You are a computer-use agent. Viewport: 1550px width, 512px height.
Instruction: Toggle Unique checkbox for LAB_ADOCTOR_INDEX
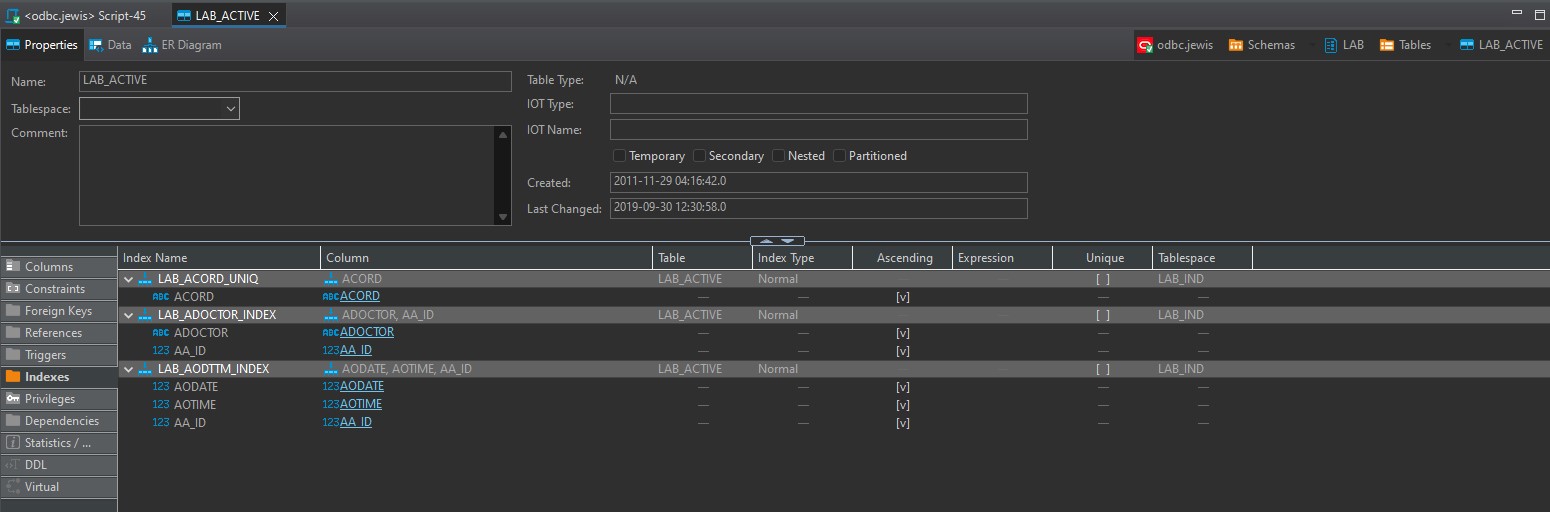1103,315
